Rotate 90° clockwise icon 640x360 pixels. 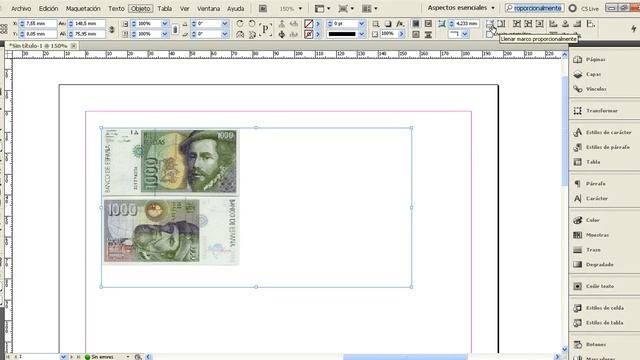(x=240, y=24)
